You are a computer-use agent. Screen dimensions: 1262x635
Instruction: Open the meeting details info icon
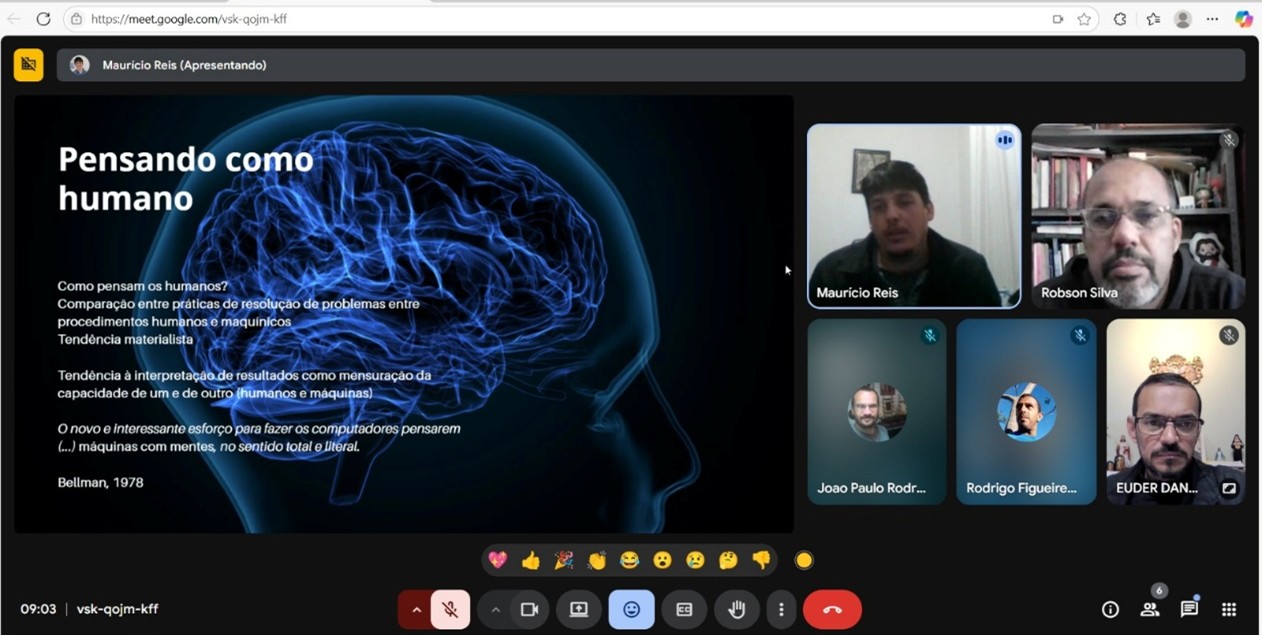[1110, 609]
